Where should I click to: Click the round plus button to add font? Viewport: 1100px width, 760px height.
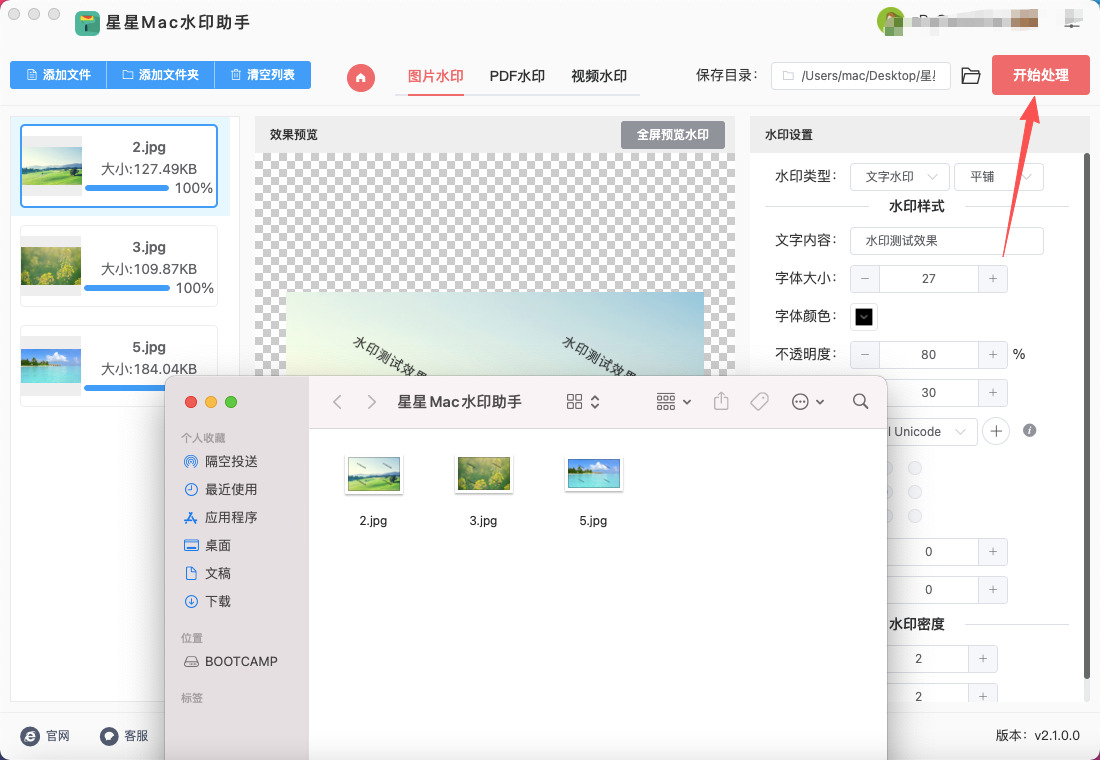coord(996,431)
